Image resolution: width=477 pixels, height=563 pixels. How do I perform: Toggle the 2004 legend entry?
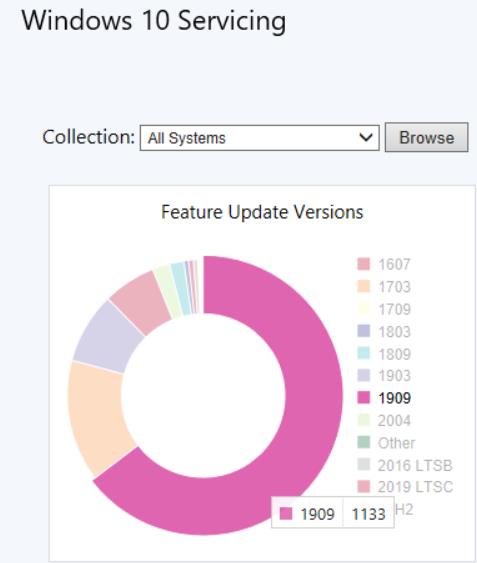coord(384,420)
